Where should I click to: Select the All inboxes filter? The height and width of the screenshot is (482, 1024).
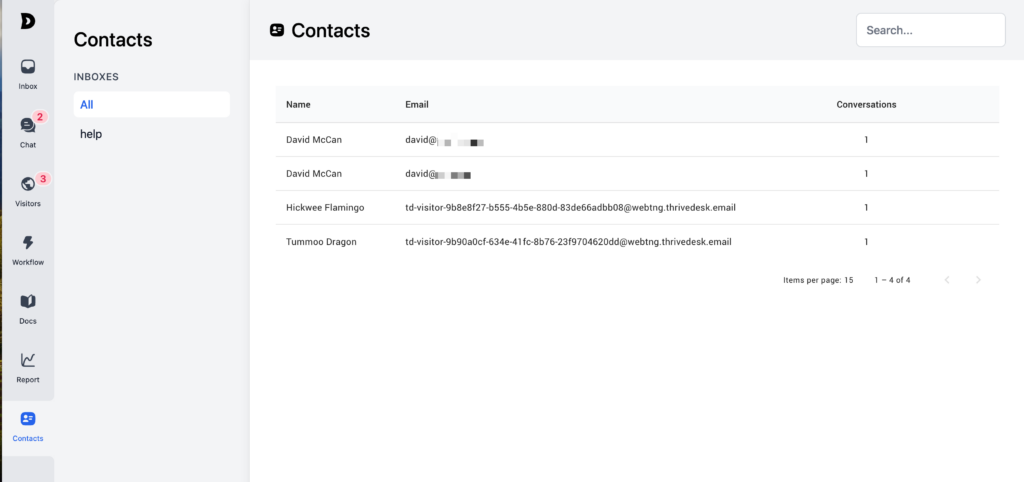[151, 104]
